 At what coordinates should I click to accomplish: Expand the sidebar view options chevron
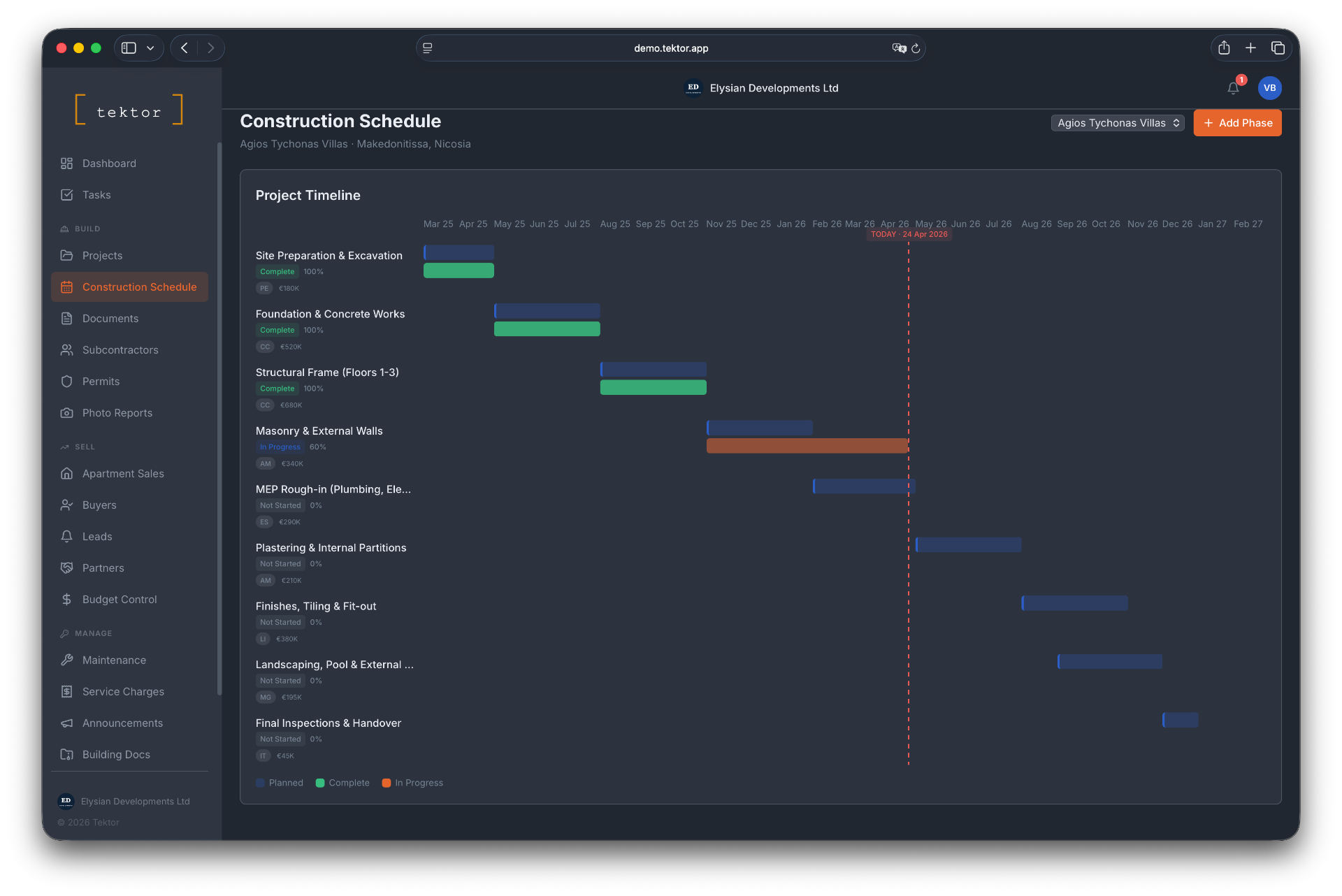(150, 48)
